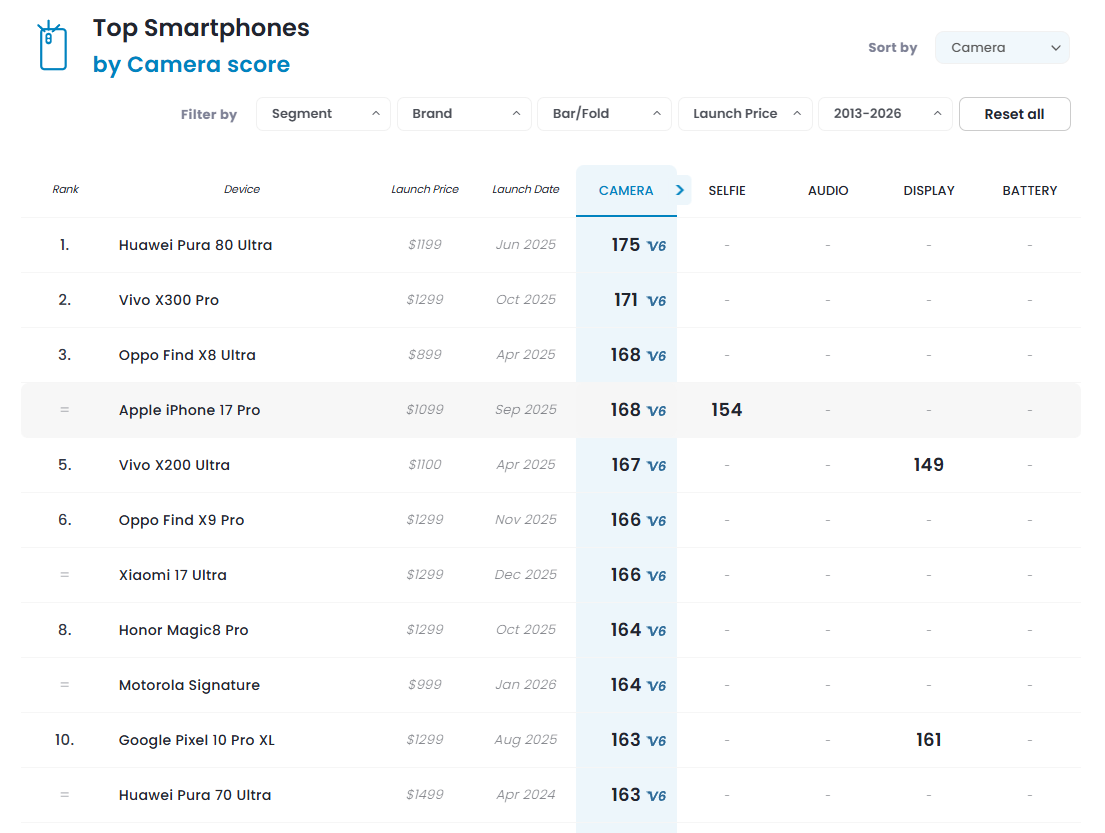This screenshot has width=1105, height=833.
Task: Switch to the BATTERY tab
Action: [1030, 190]
